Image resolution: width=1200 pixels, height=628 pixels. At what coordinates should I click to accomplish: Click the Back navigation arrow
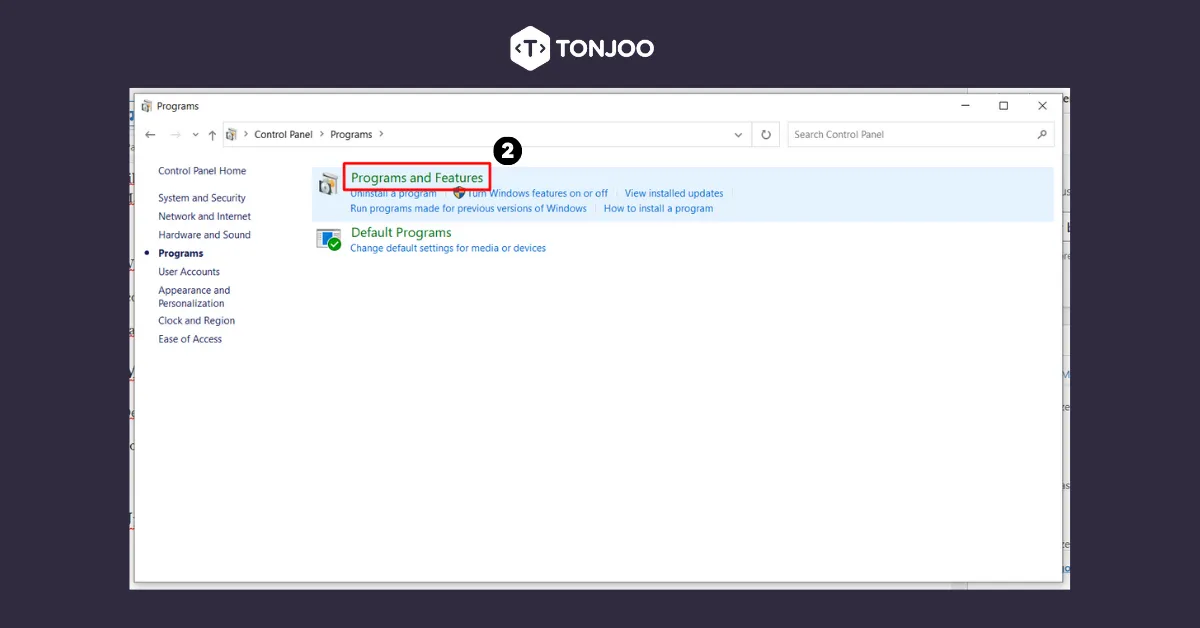(x=150, y=134)
